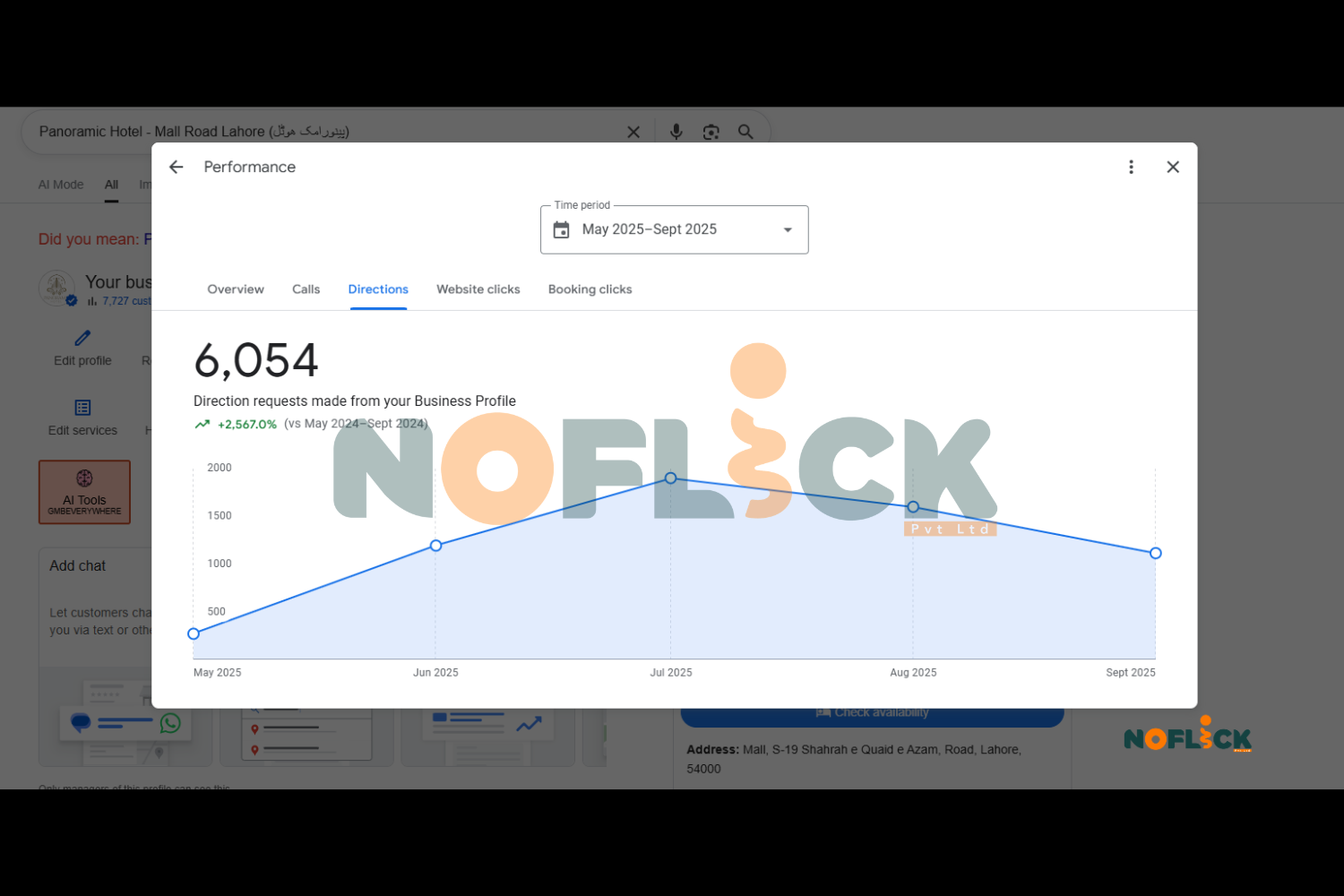Click the 6,054 direction requests total
Screen dimensions: 1344x896
point(256,360)
